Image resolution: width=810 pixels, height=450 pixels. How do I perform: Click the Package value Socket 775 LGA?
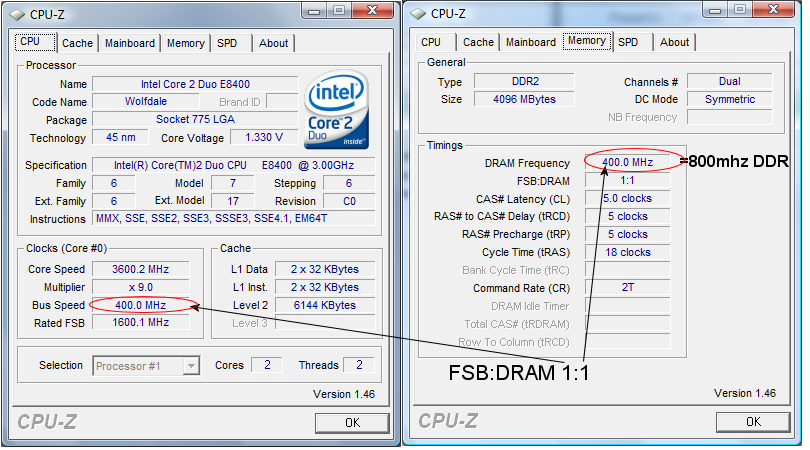195,119
